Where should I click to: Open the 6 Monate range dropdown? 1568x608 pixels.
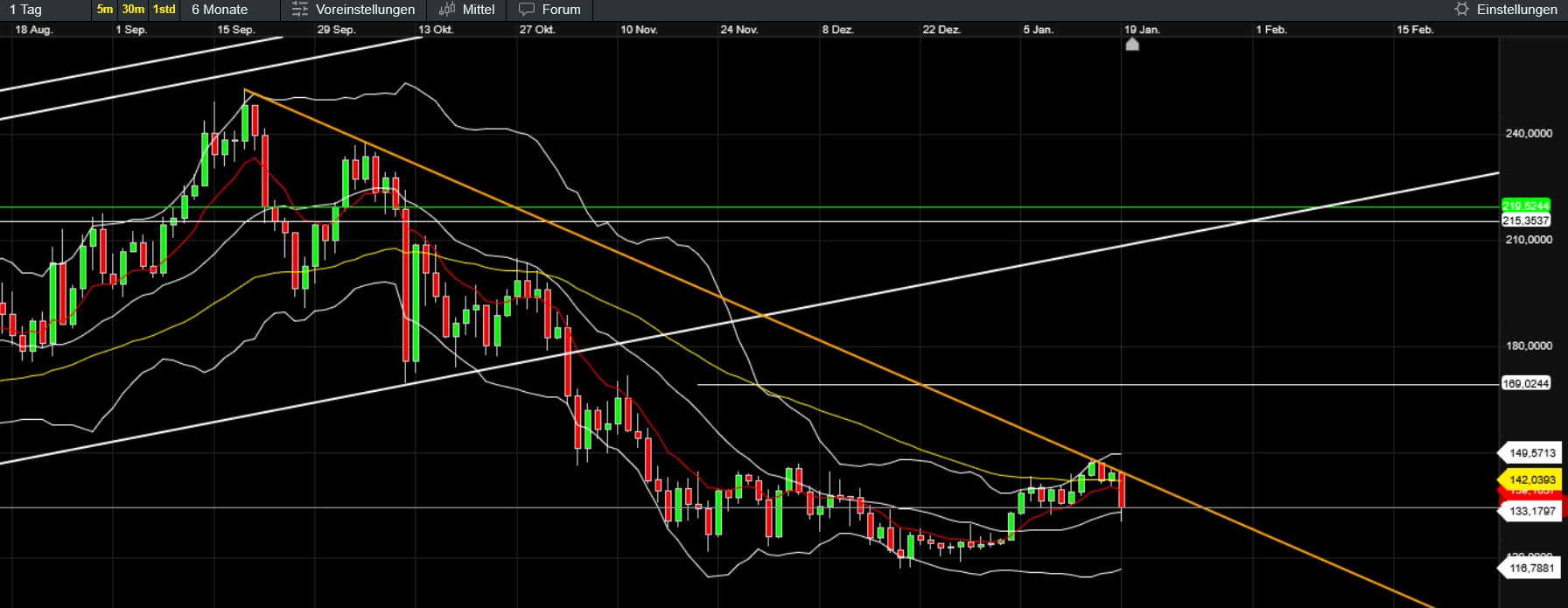click(x=220, y=10)
